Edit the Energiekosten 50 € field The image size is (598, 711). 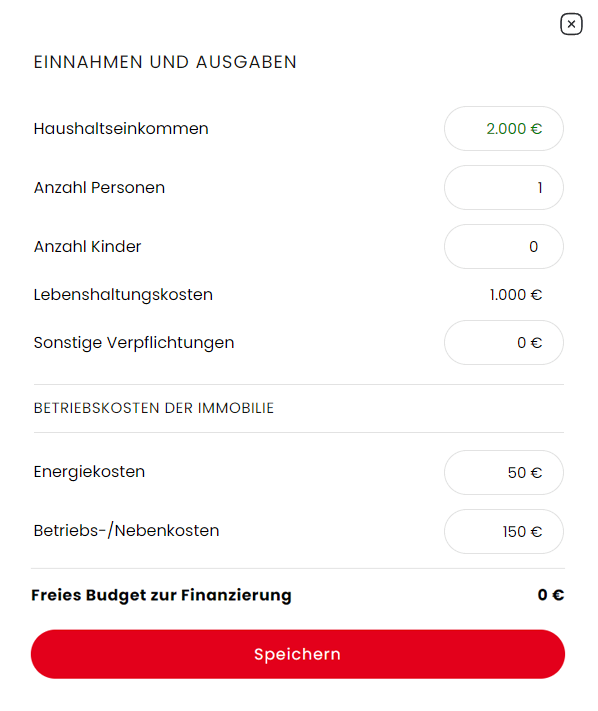[504, 472]
